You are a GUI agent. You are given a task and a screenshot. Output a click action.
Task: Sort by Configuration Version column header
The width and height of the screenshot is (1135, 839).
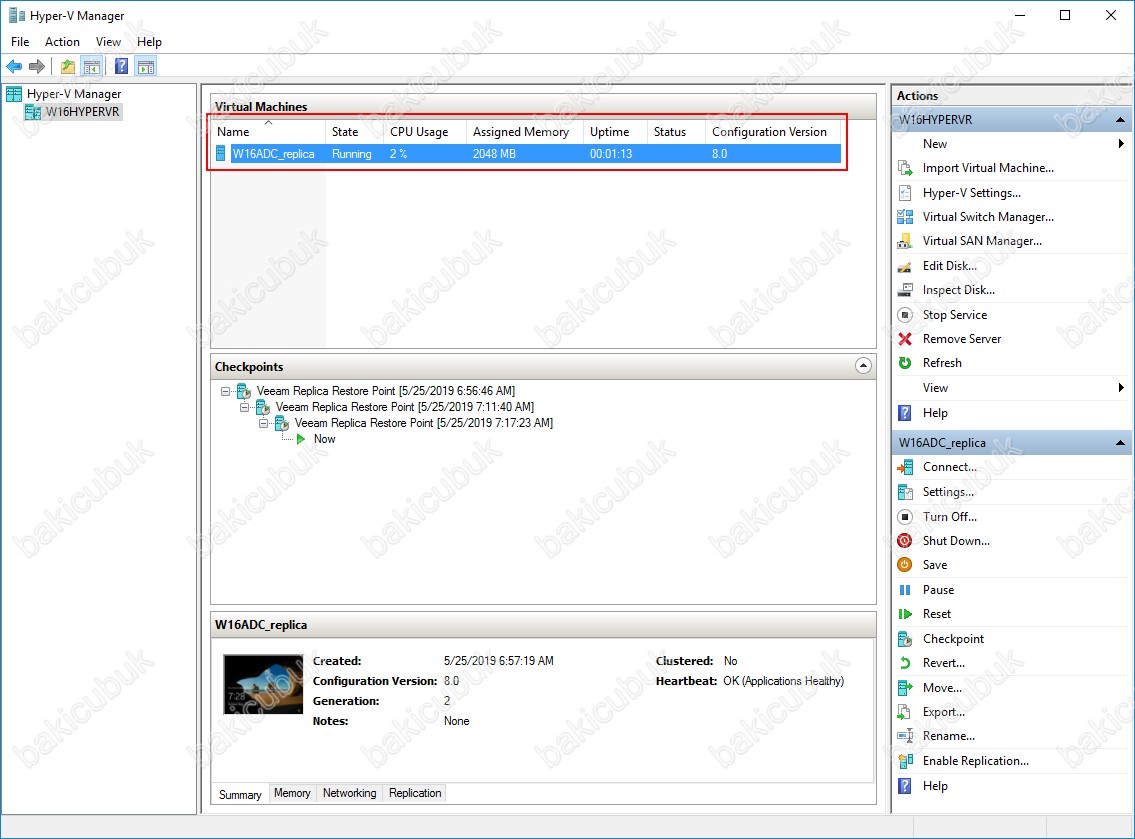773,132
